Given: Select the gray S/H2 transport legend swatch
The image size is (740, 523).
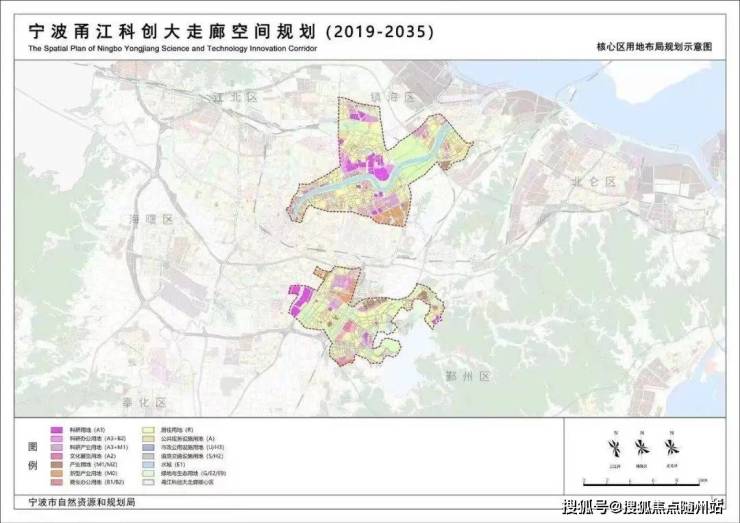Looking at the screenshot, I should [x=148, y=456].
